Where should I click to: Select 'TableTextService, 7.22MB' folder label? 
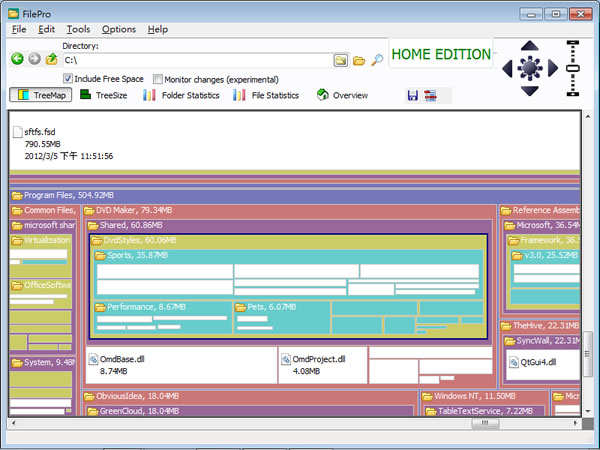click(486, 411)
